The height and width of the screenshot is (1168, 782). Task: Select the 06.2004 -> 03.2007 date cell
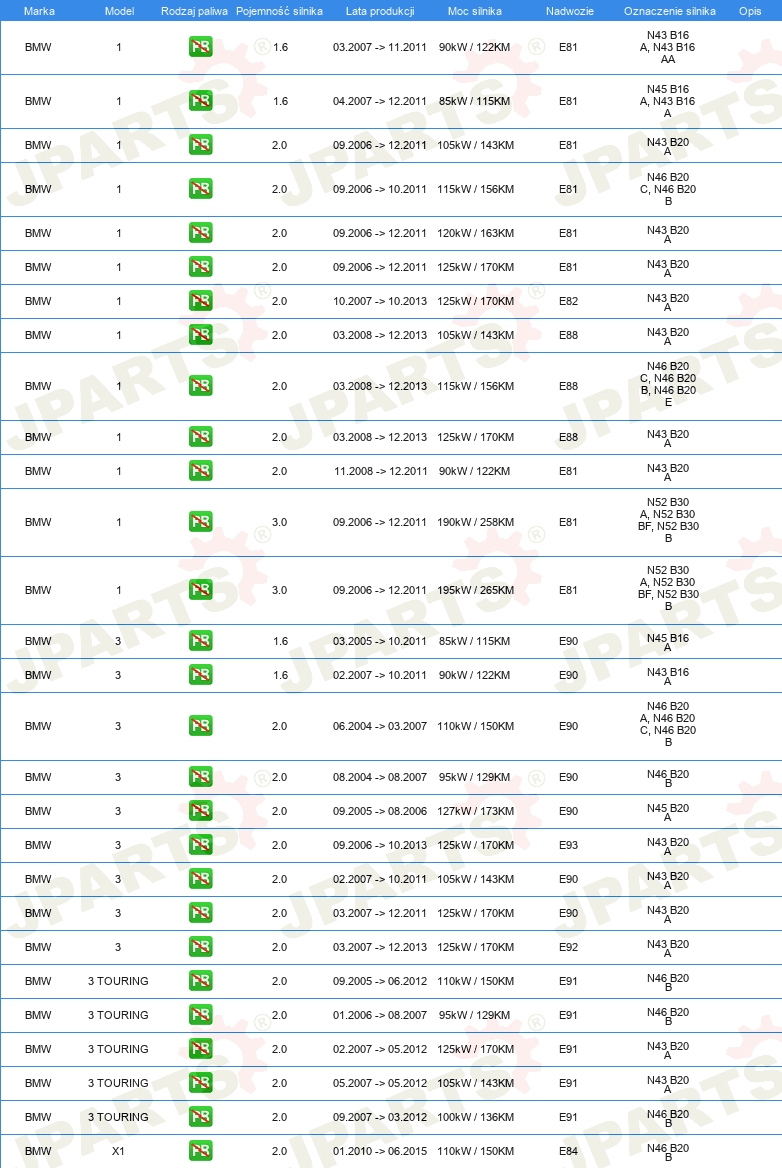(380, 726)
